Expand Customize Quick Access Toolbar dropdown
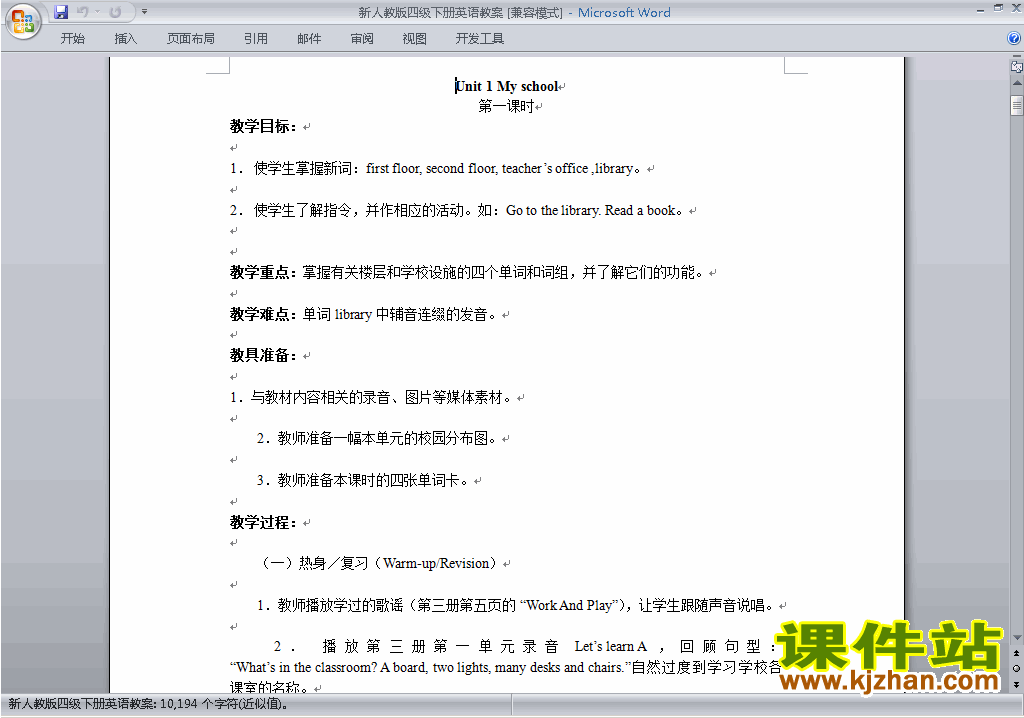Viewport: 1024px width, 718px height. [144, 12]
